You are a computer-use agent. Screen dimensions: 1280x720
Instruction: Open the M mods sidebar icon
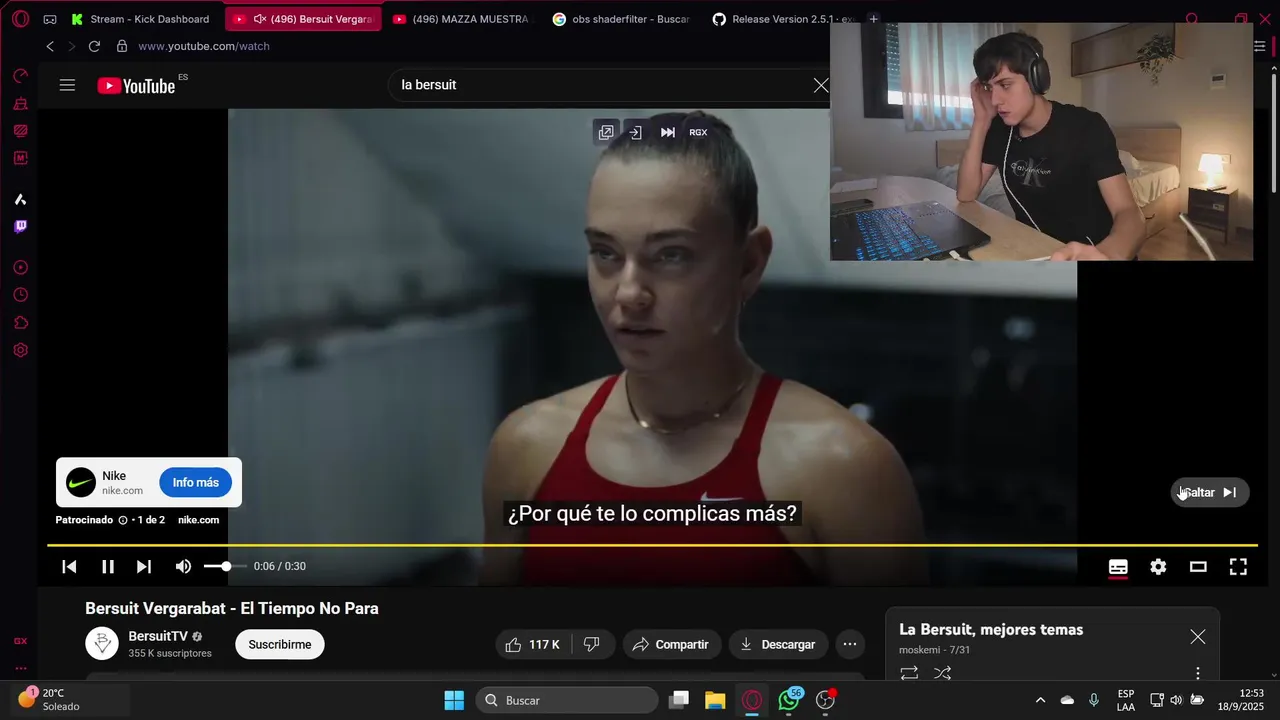20,158
